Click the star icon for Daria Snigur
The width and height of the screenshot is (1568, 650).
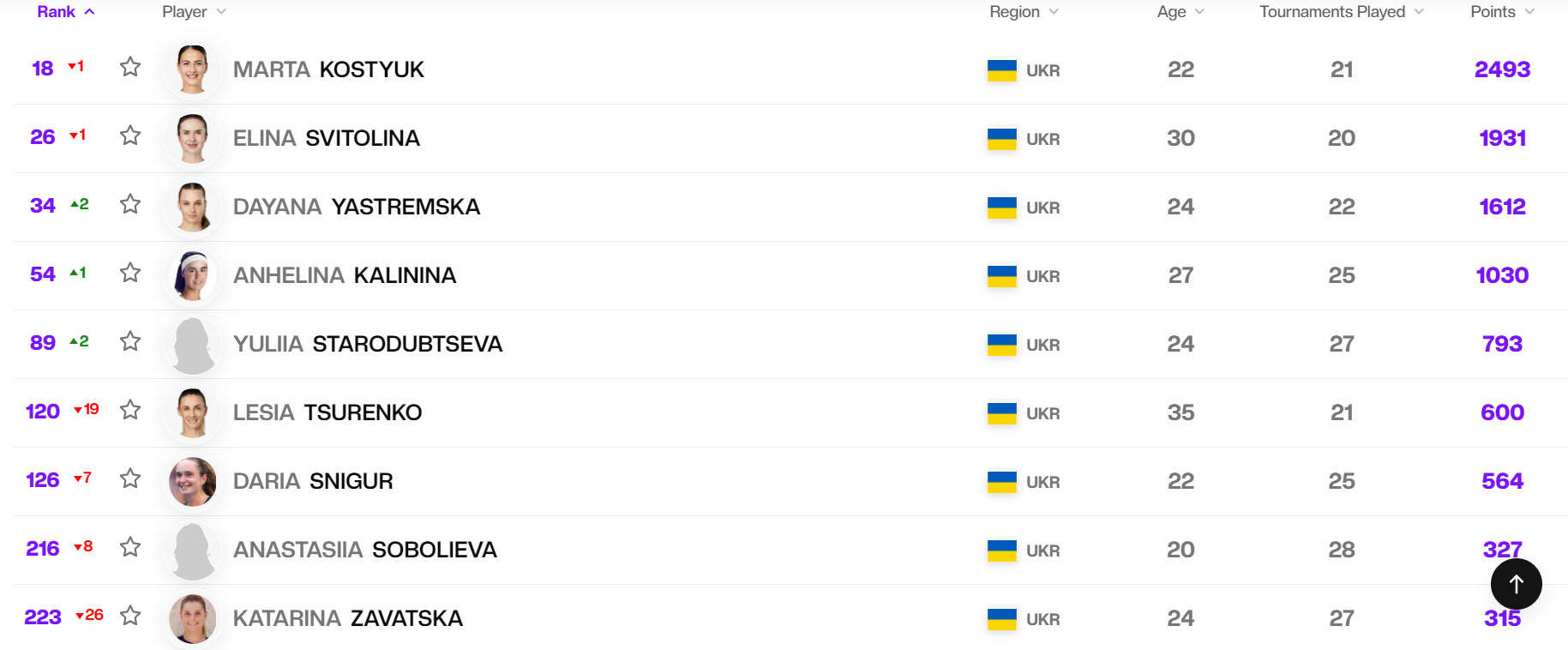[130, 478]
